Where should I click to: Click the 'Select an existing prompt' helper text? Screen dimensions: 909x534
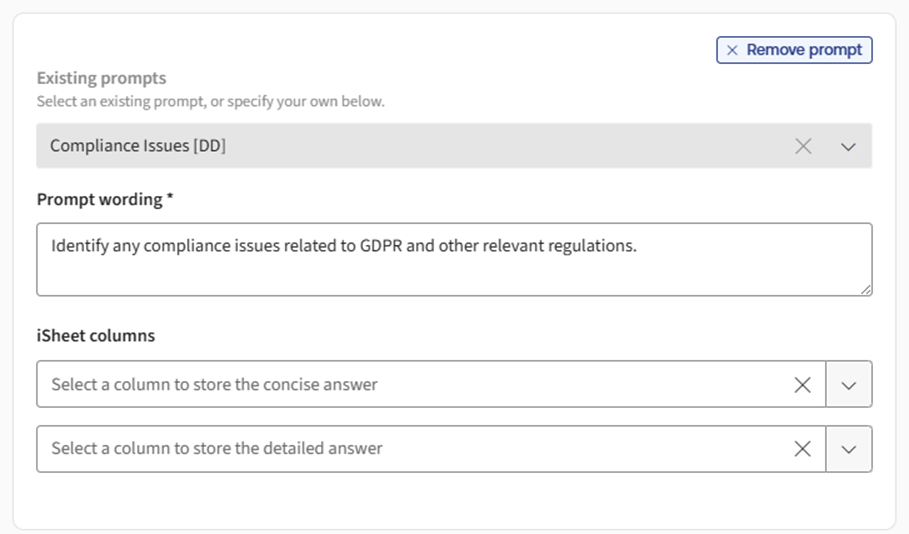[210, 101]
